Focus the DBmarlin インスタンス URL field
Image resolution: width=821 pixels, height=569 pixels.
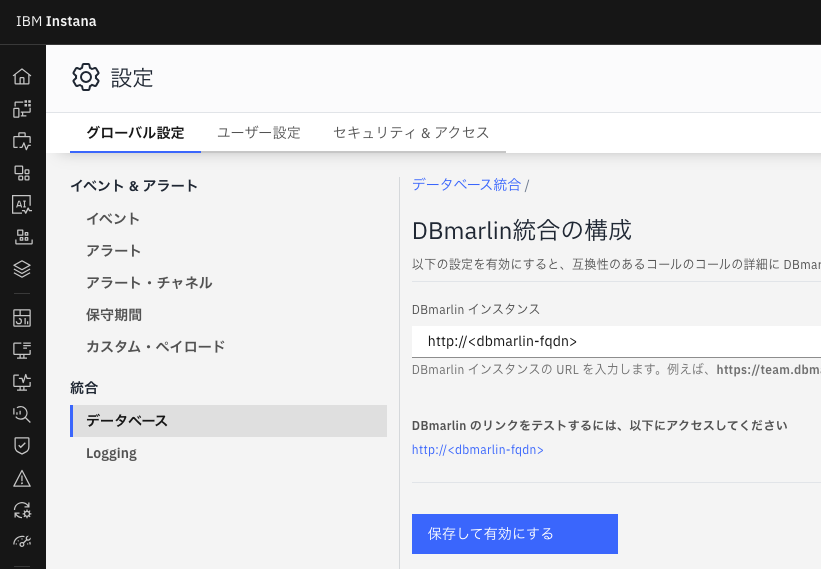point(616,341)
